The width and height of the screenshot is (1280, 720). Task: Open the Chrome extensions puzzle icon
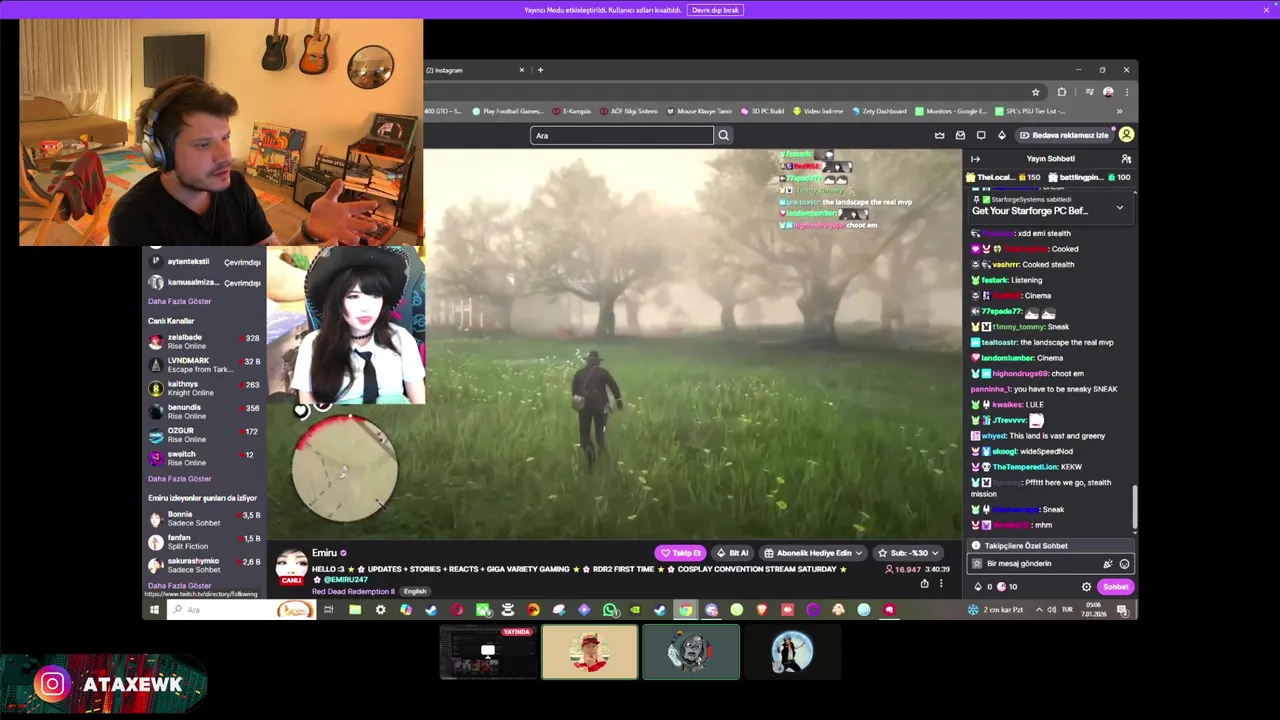click(x=1062, y=92)
